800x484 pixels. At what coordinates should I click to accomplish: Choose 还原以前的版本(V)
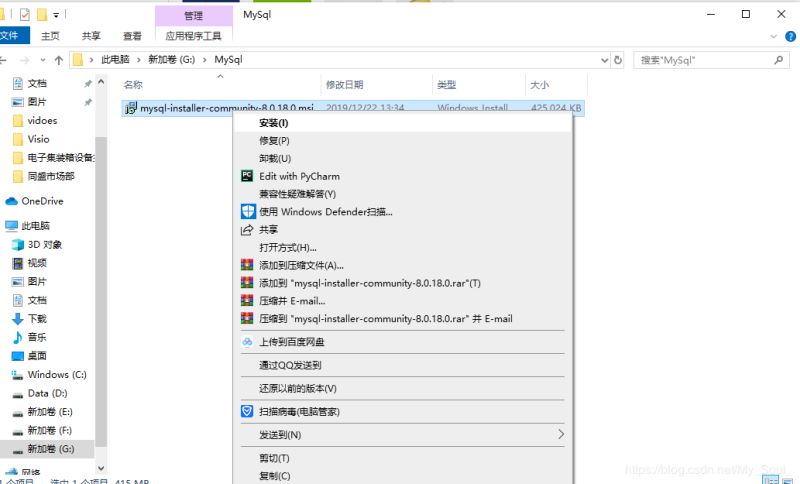403,389
